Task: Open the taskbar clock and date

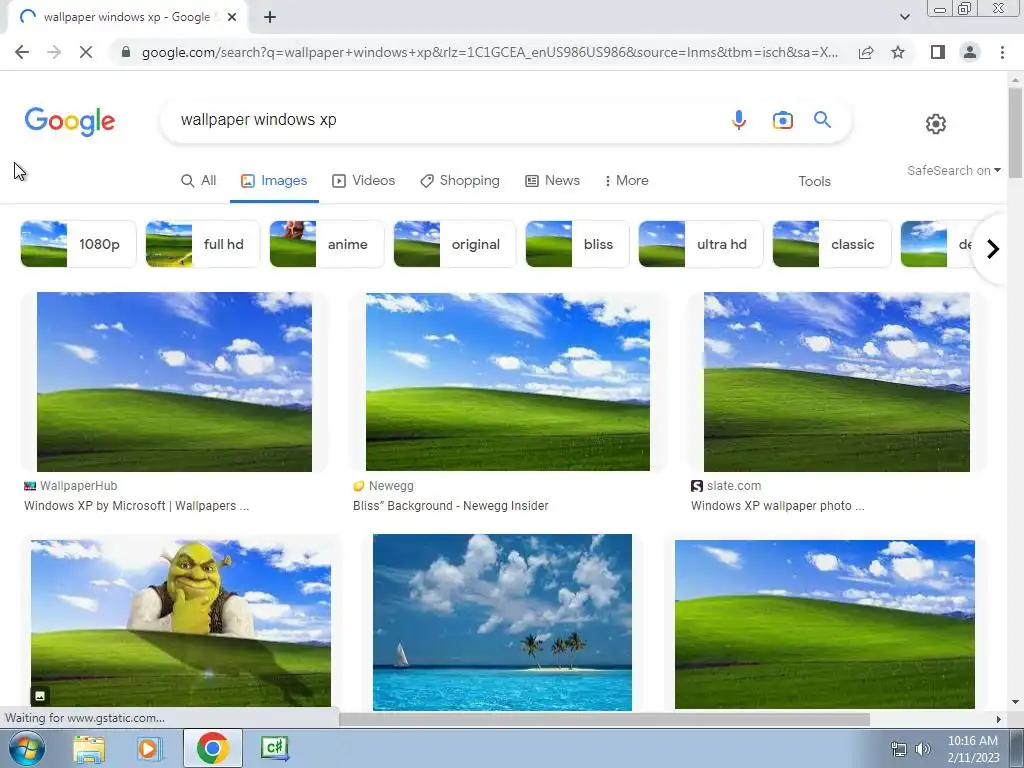Action: 973,749
